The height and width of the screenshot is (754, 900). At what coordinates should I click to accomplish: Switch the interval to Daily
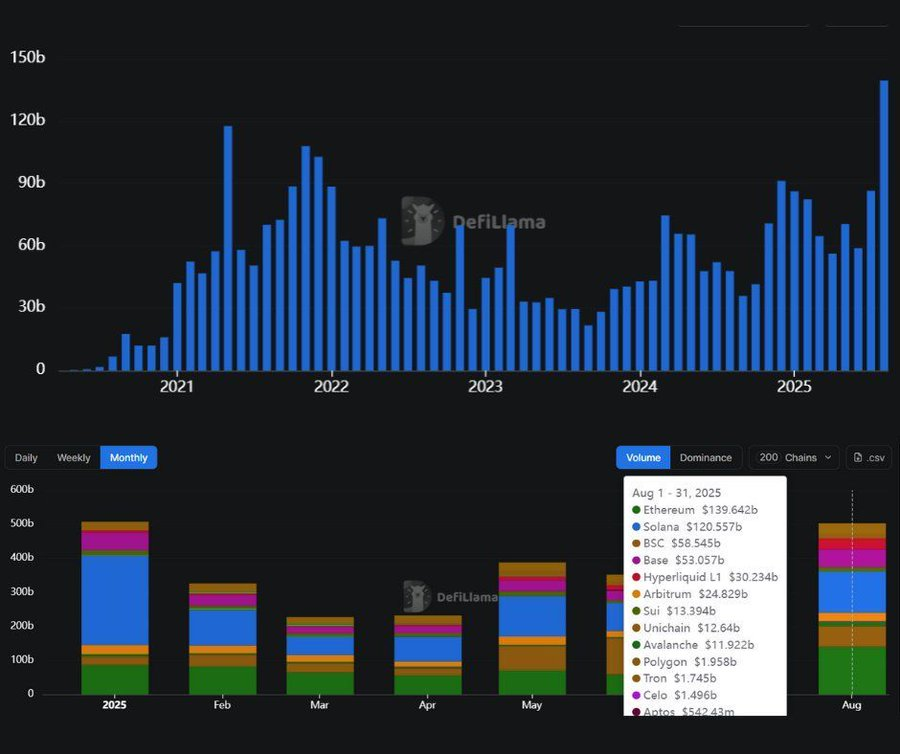pos(26,458)
